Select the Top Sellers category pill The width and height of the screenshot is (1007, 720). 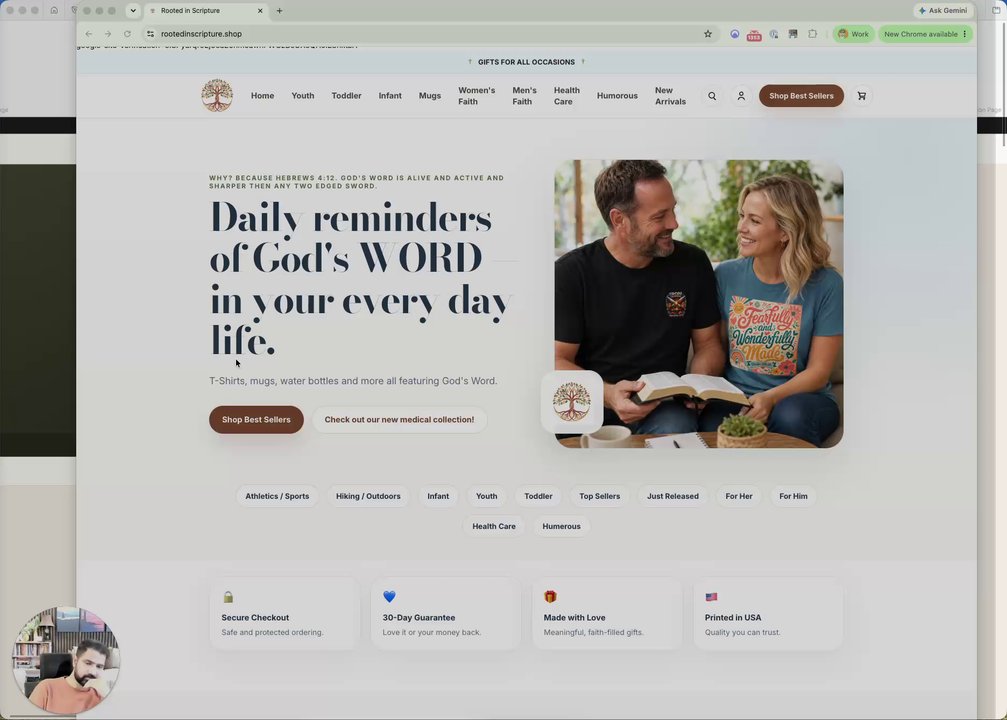[x=599, y=496]
